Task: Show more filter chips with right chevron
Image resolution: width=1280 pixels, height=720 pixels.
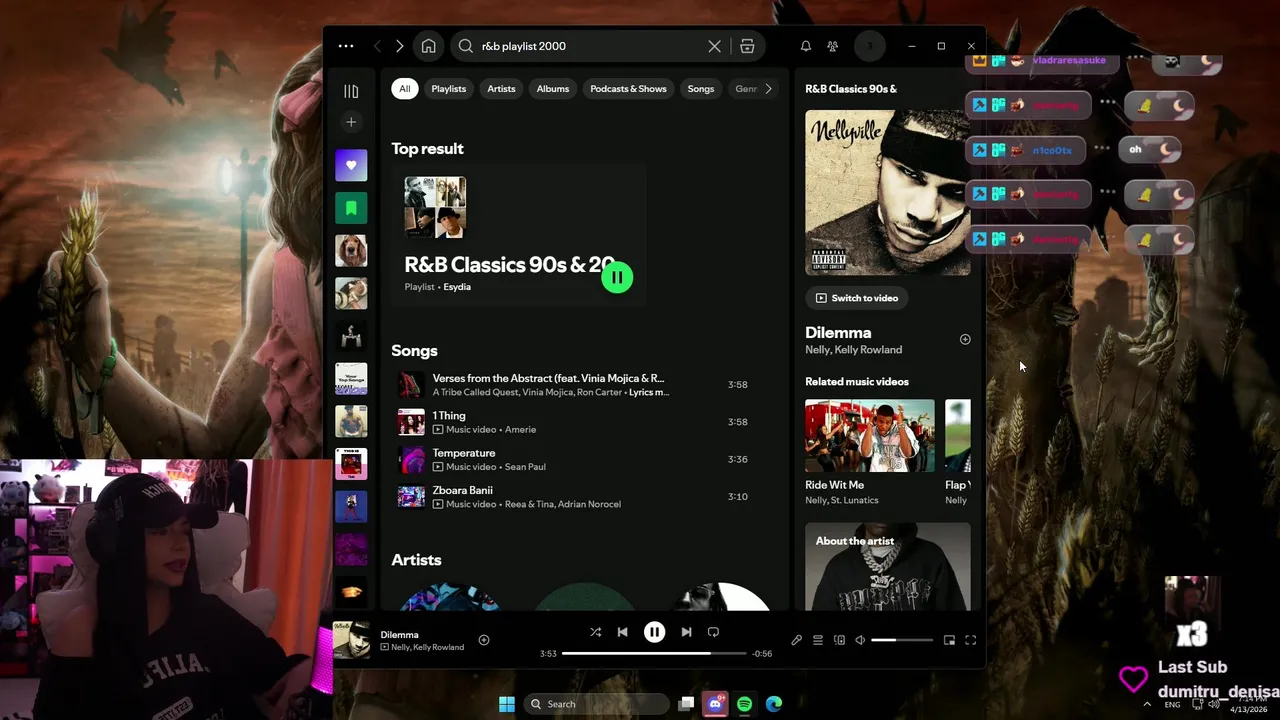Action: pos(768,89)
